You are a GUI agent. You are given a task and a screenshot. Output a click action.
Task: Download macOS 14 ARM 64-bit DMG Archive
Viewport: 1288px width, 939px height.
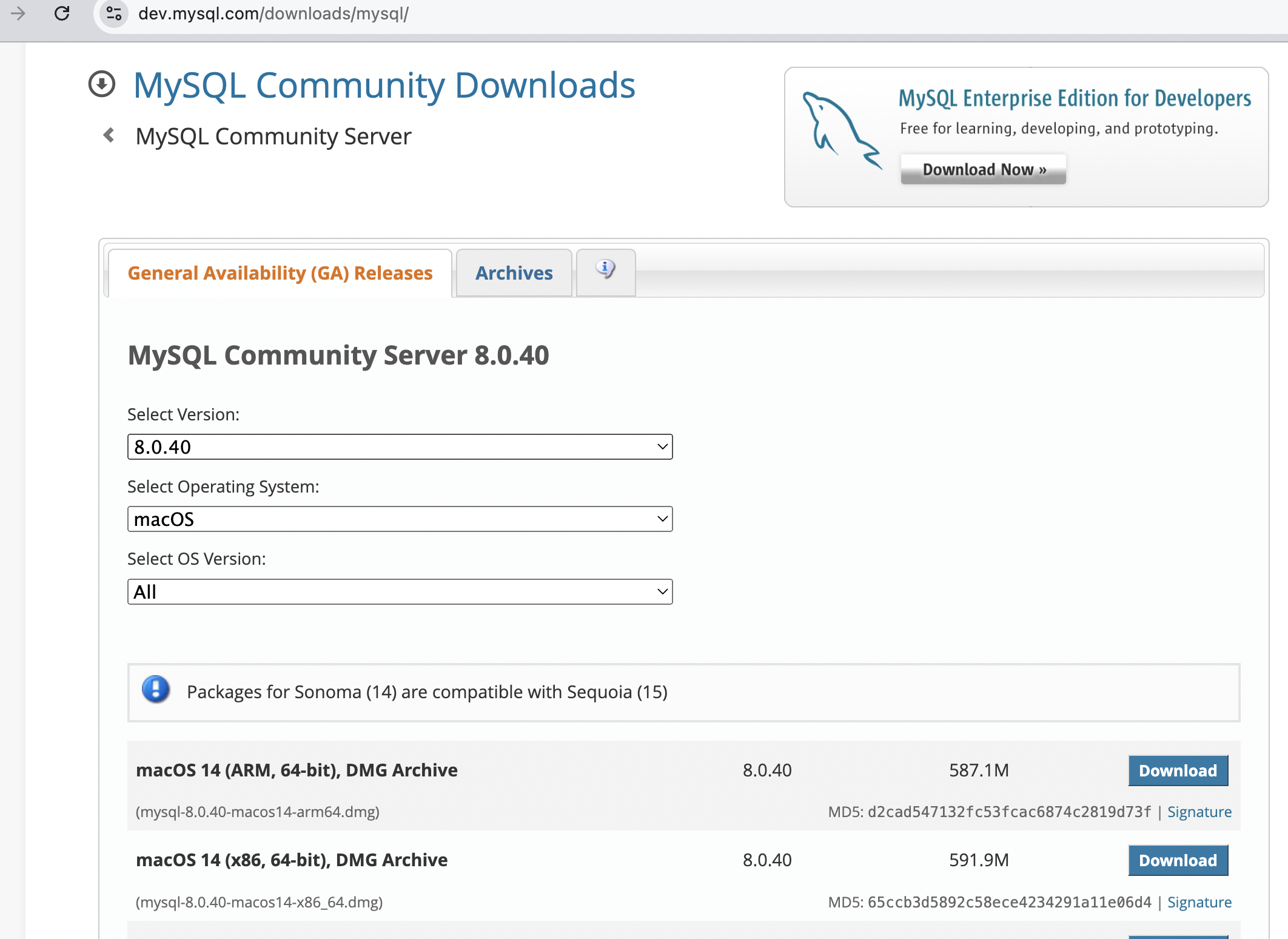tap(1178, 770)
